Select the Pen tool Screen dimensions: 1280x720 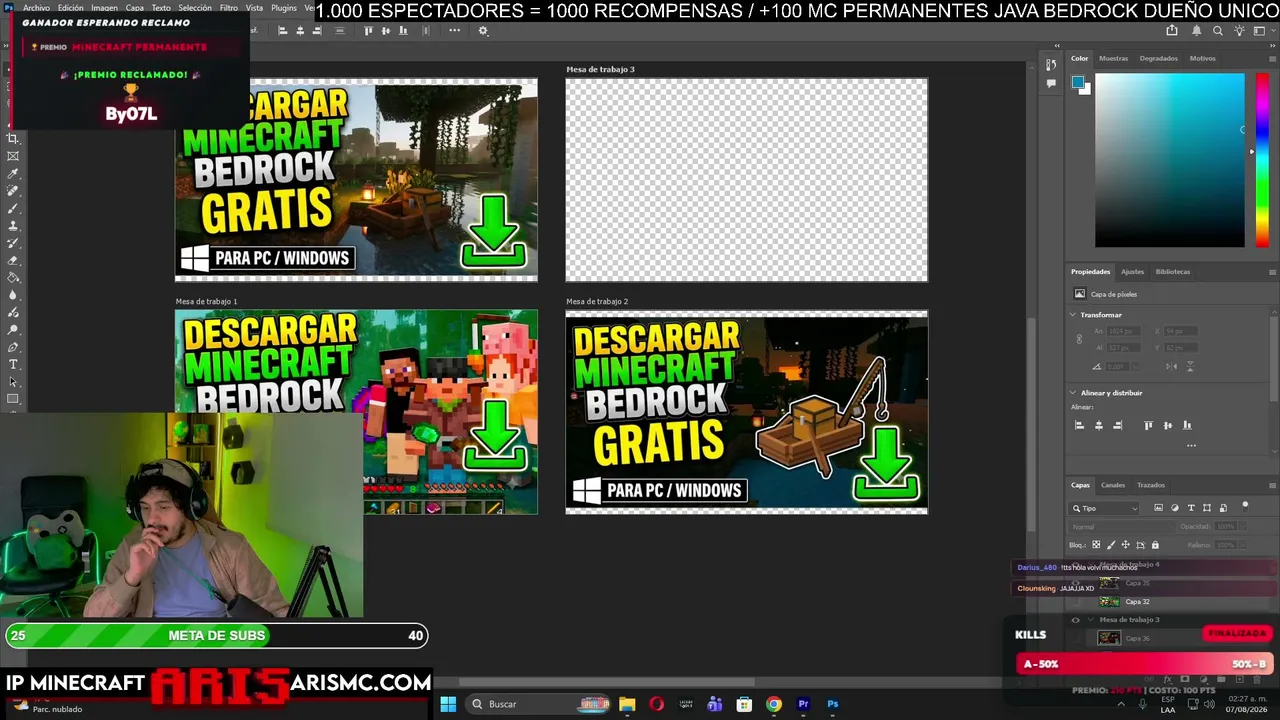click(x=13, y=347)
